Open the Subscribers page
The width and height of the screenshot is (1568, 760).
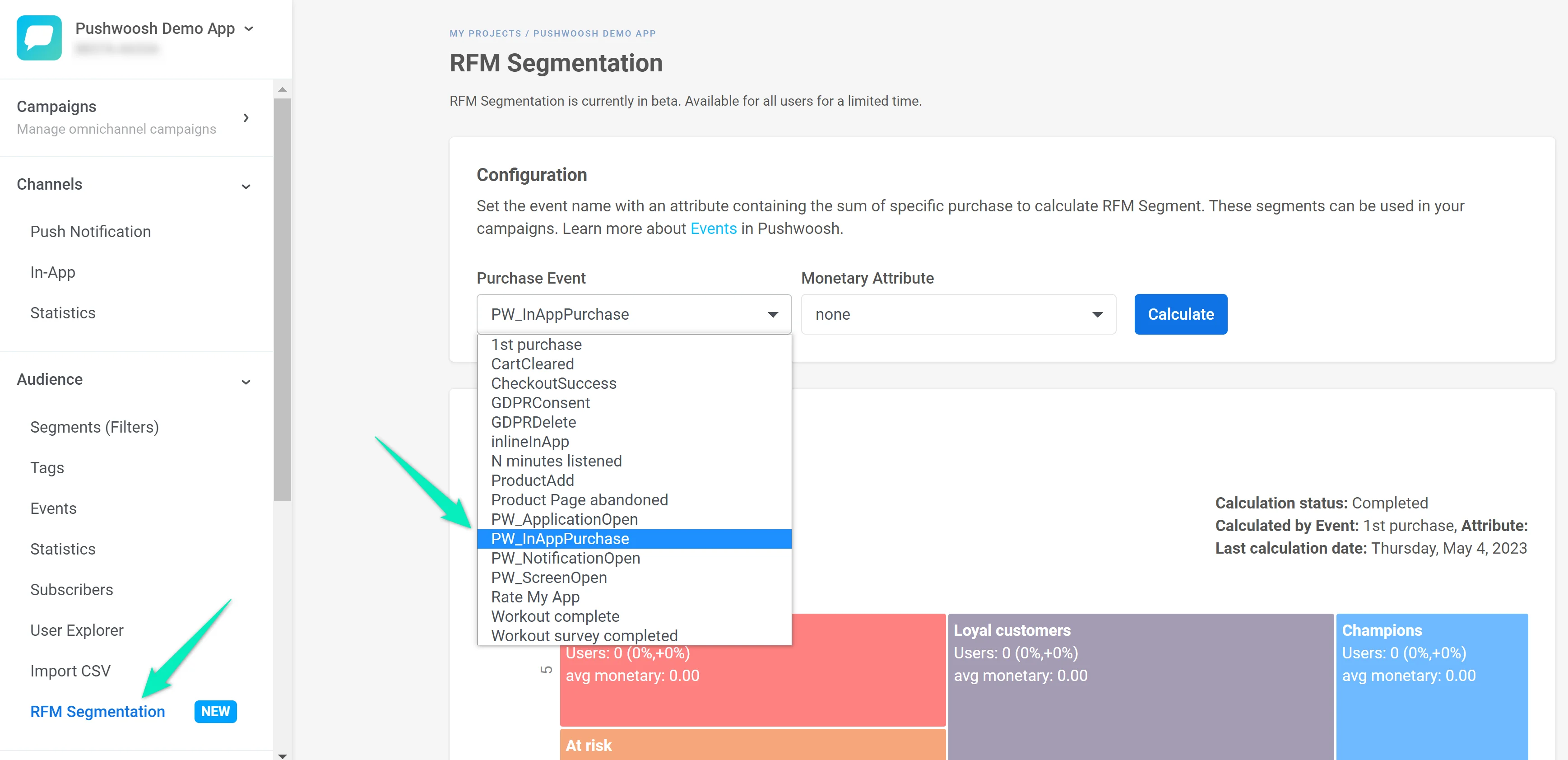click(71, 589)
